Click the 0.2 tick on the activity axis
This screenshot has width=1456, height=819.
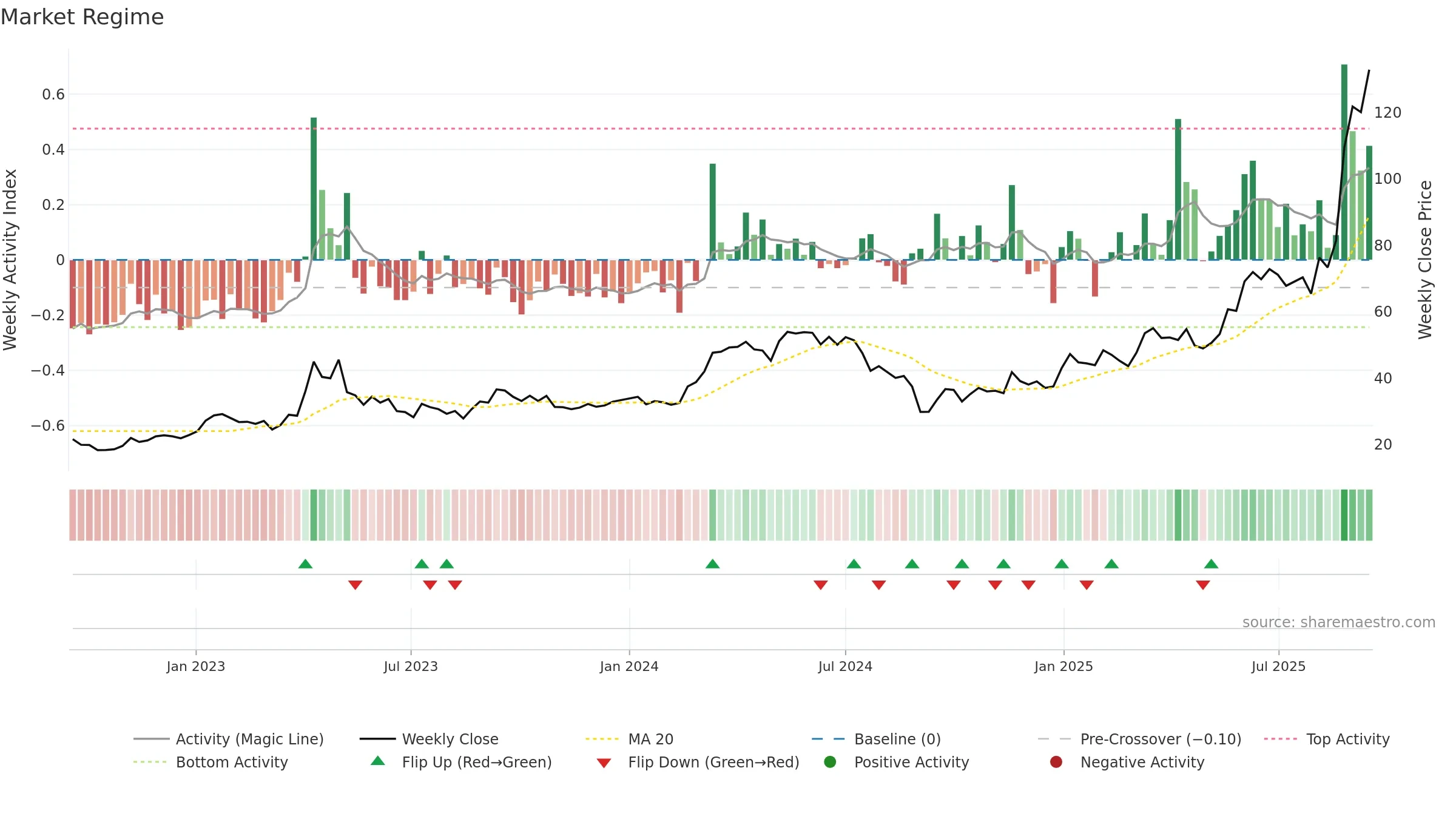[53, 204]
